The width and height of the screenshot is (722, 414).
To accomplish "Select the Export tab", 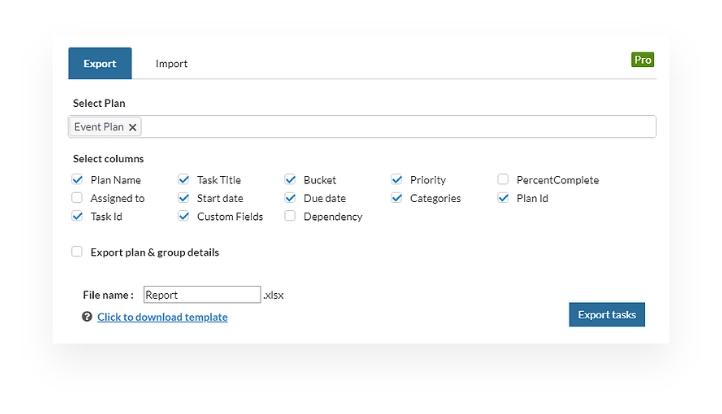I will pyautogui.click(x=100, y=64).
